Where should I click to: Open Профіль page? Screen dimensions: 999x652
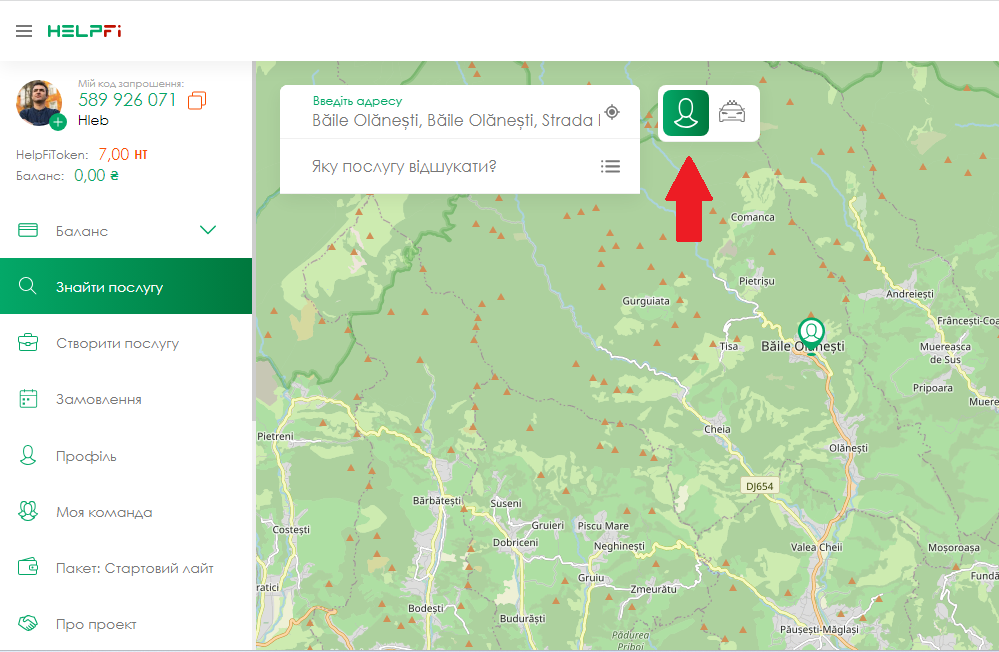click(86, 456)
